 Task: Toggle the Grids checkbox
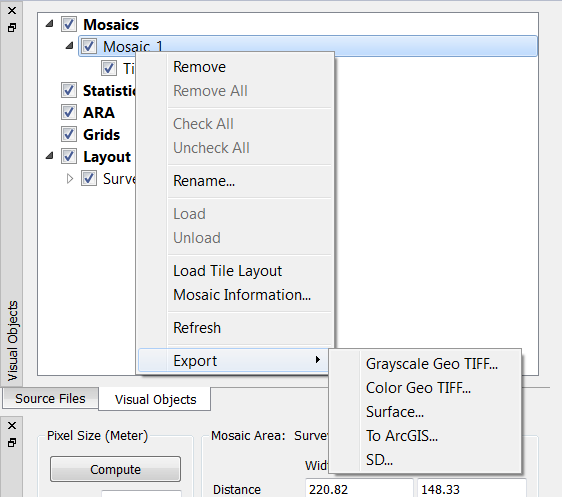coord(68,134)
